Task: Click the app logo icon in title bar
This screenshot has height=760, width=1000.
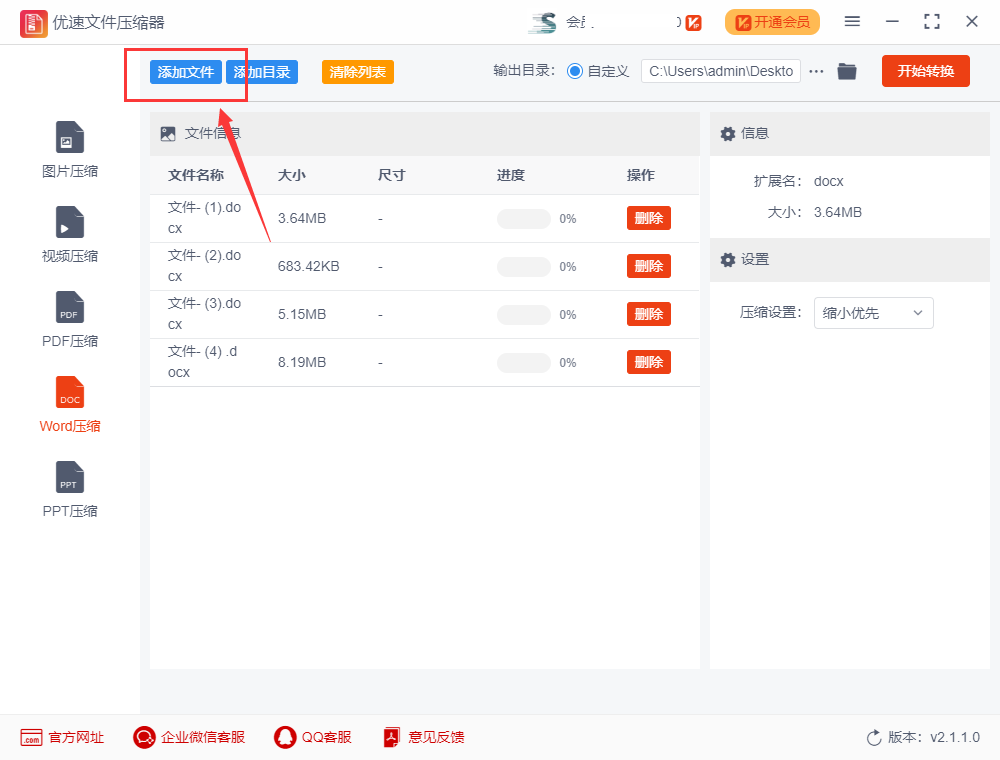Action: (33, 24)
